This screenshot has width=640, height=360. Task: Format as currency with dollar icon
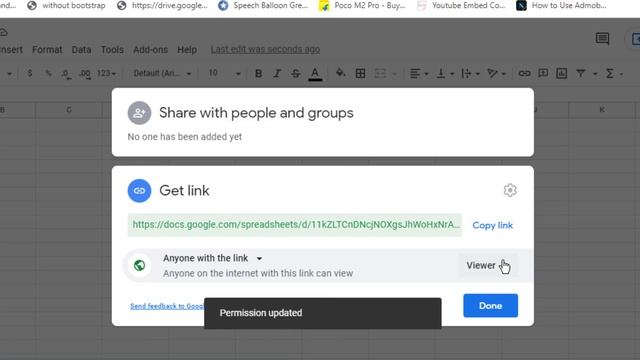pos(29,73)
